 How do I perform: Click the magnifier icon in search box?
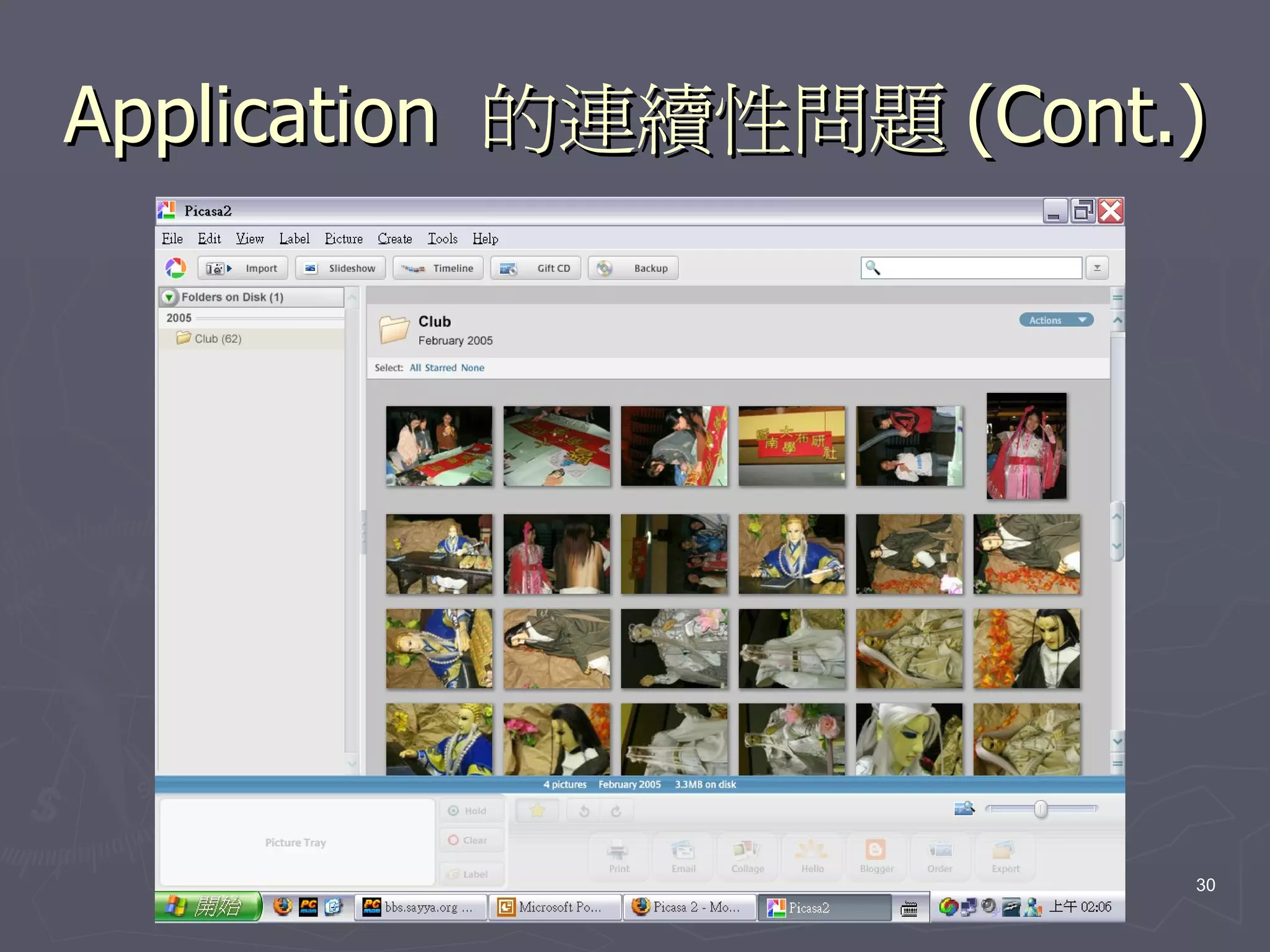(x=873, y=267)
